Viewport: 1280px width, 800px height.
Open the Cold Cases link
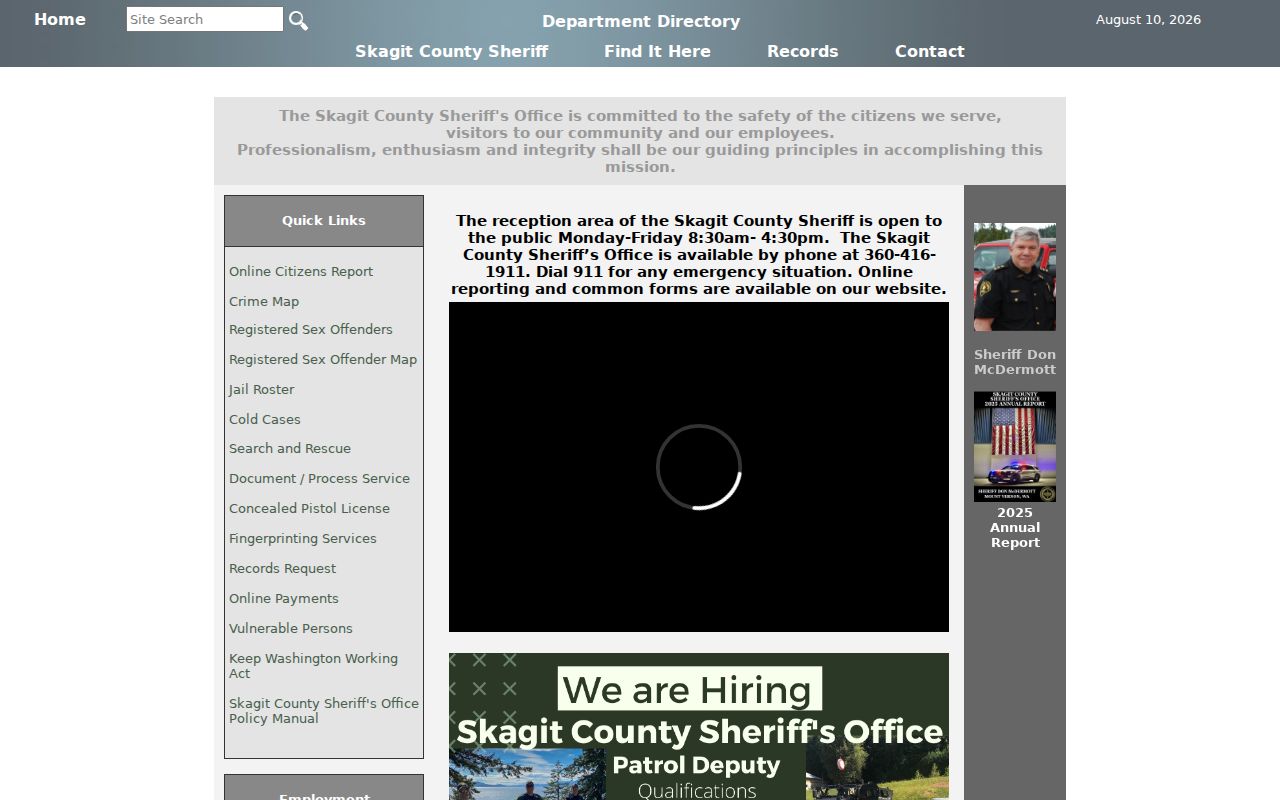[x=265, y=419]
